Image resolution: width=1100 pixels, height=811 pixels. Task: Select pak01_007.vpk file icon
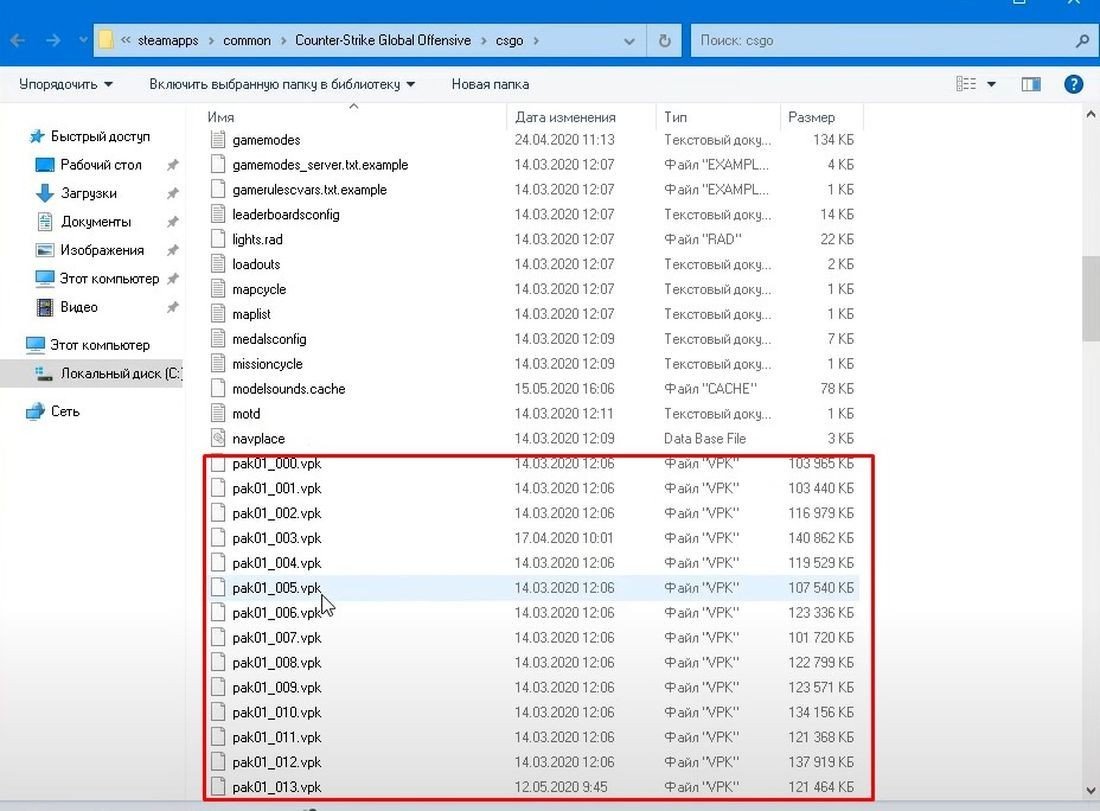(218, 638)
